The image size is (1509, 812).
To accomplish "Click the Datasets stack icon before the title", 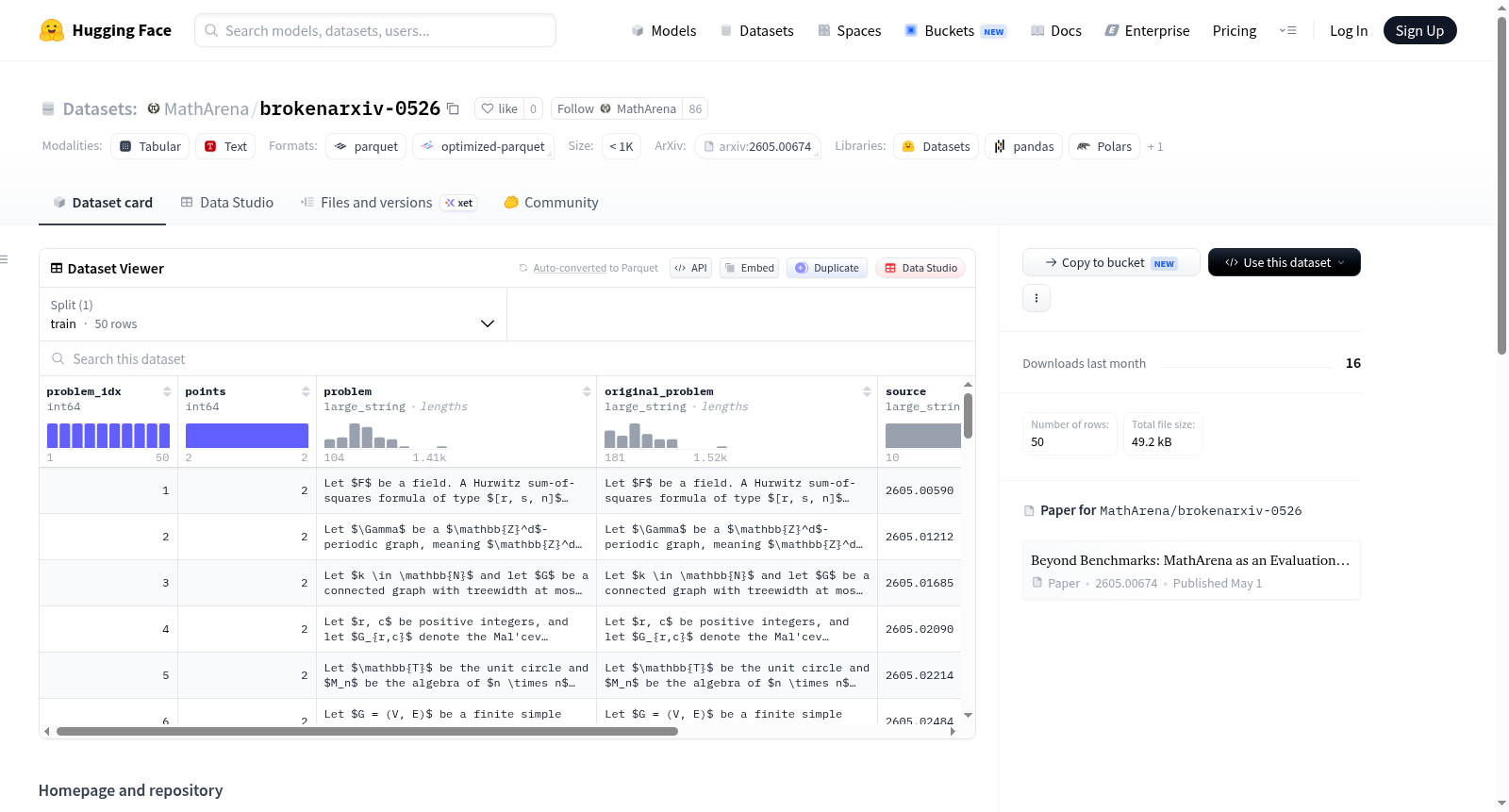I will (x=48, y=108).
